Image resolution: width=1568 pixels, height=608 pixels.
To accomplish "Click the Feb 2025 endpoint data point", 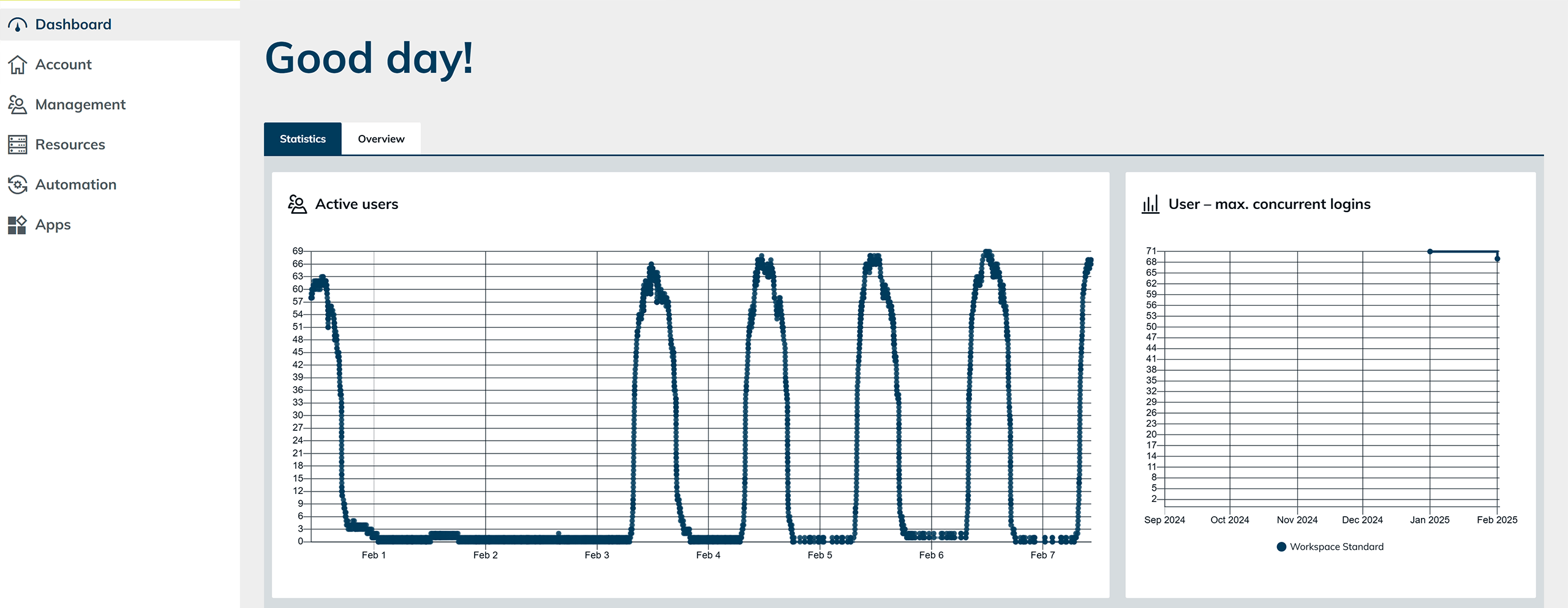I will coord(1497,259).
